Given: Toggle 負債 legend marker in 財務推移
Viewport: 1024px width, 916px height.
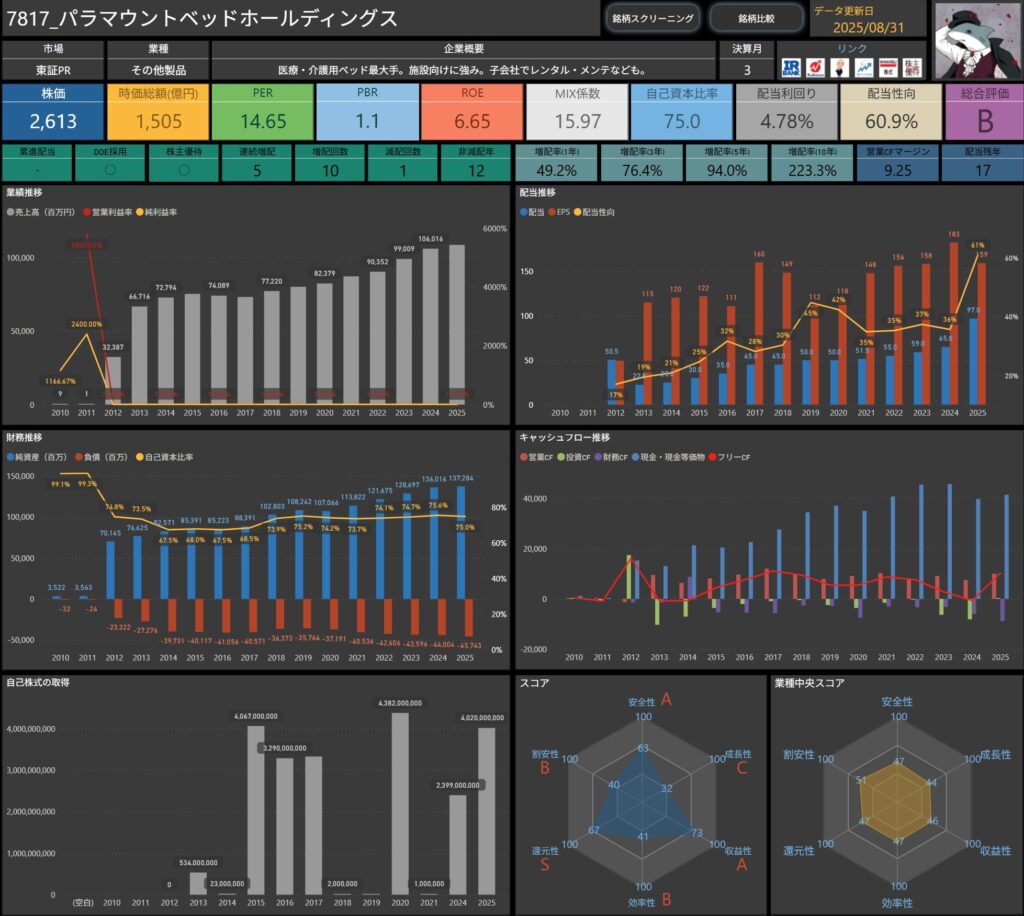Looking at the screenshot, I should click(x=79, y=457).
